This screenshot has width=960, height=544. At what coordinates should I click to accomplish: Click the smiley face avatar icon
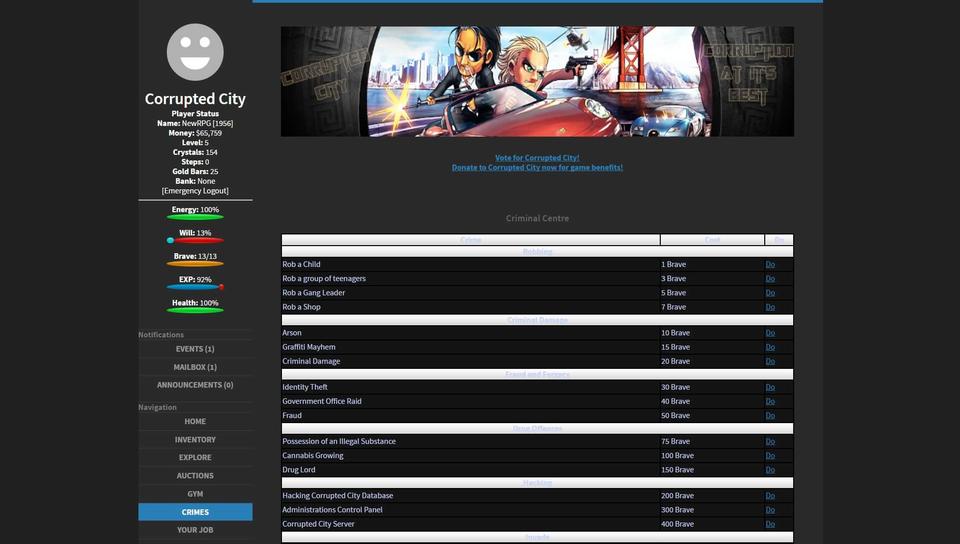click(x=195, y=52)
